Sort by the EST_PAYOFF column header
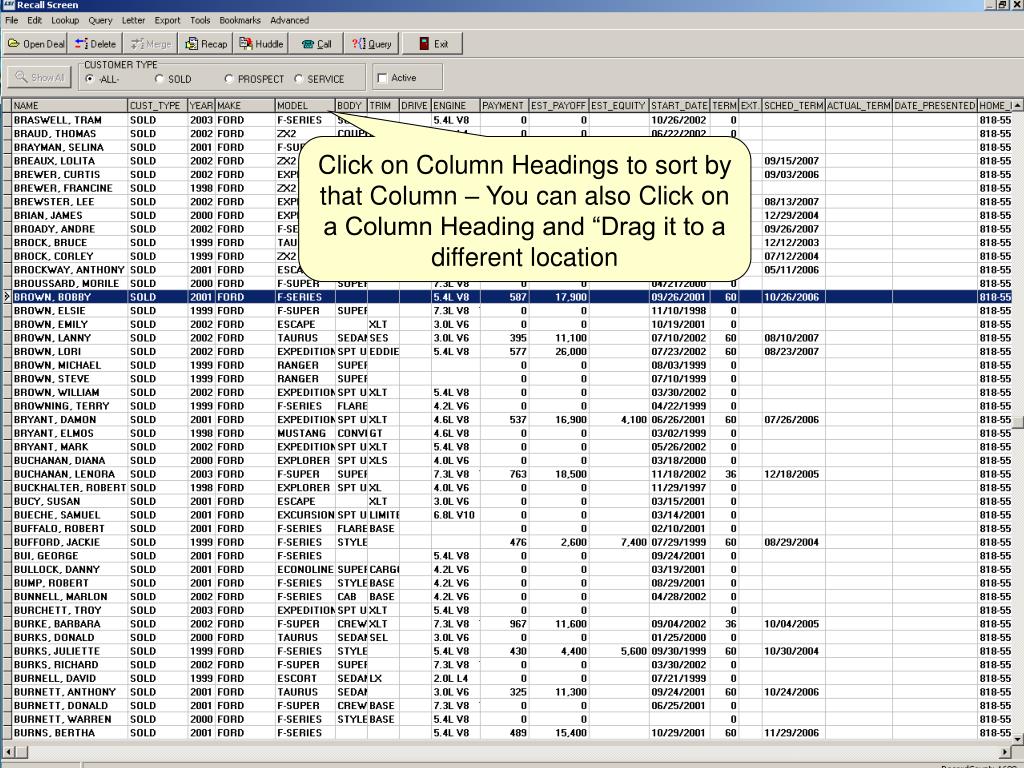The height and width of the screenshot is (768, 1024). [x=558, y=105]
